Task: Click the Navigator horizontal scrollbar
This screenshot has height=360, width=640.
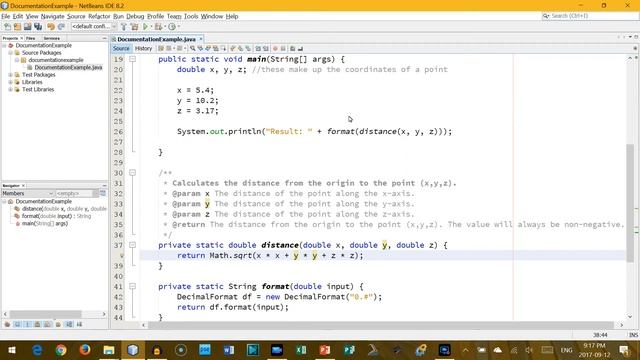Action: click(x=46, y=314)
